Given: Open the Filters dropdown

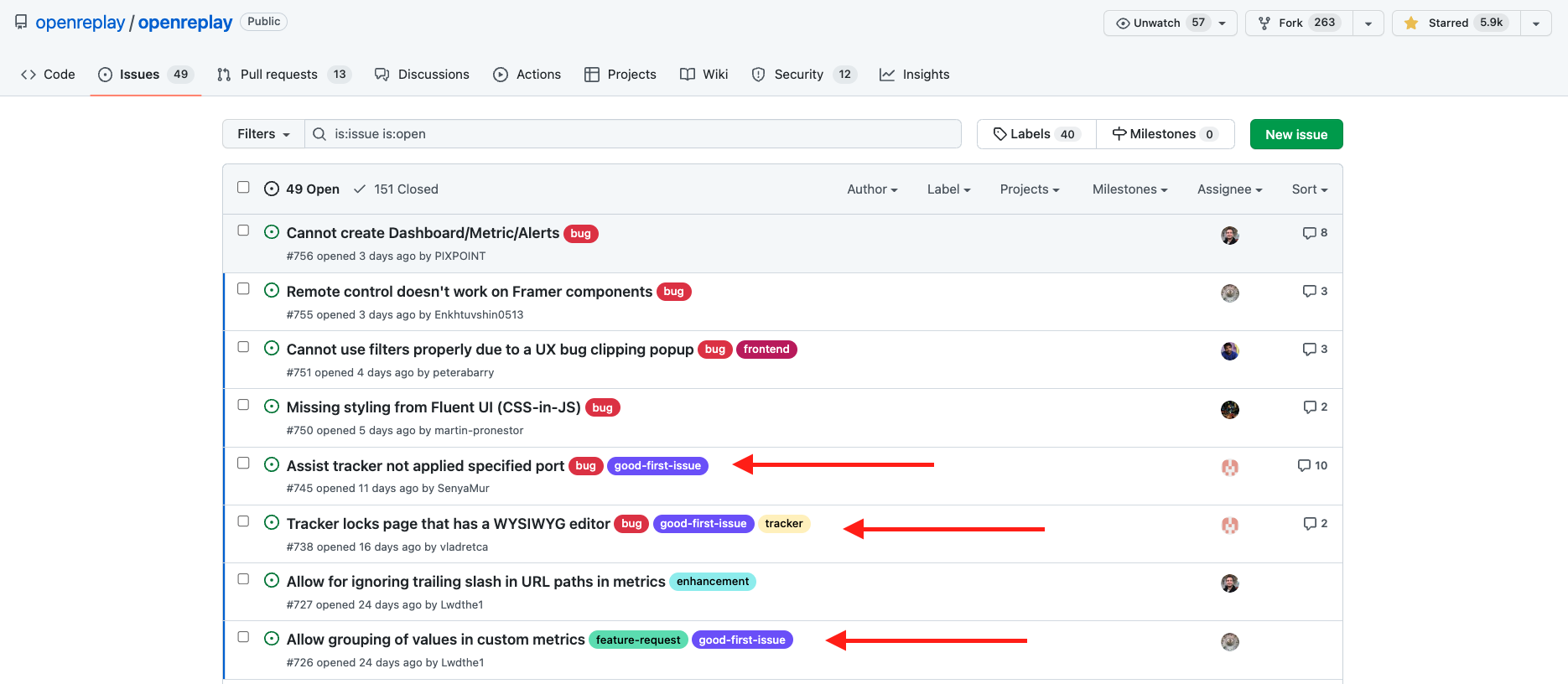Looking at the screenshot, I should coord(263,134).
